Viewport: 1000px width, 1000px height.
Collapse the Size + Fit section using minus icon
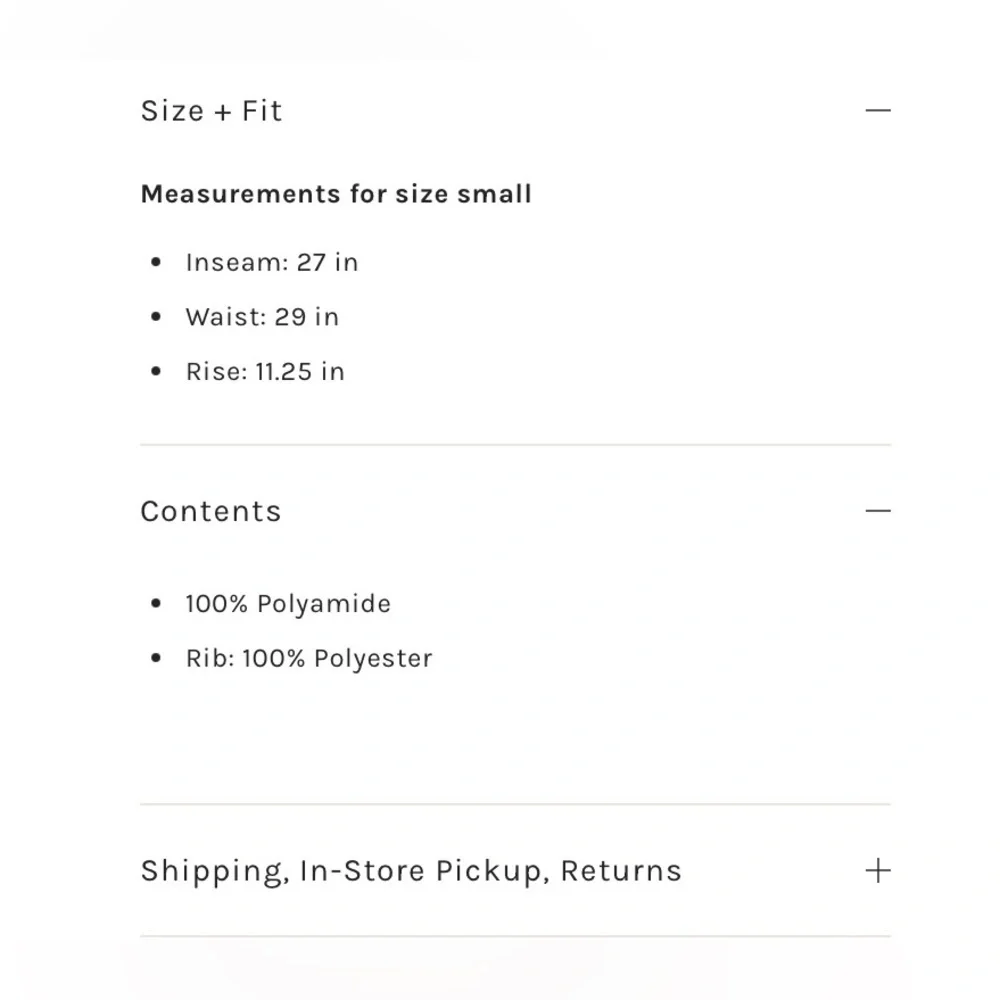pyautogui.click(x=878, y=110)
